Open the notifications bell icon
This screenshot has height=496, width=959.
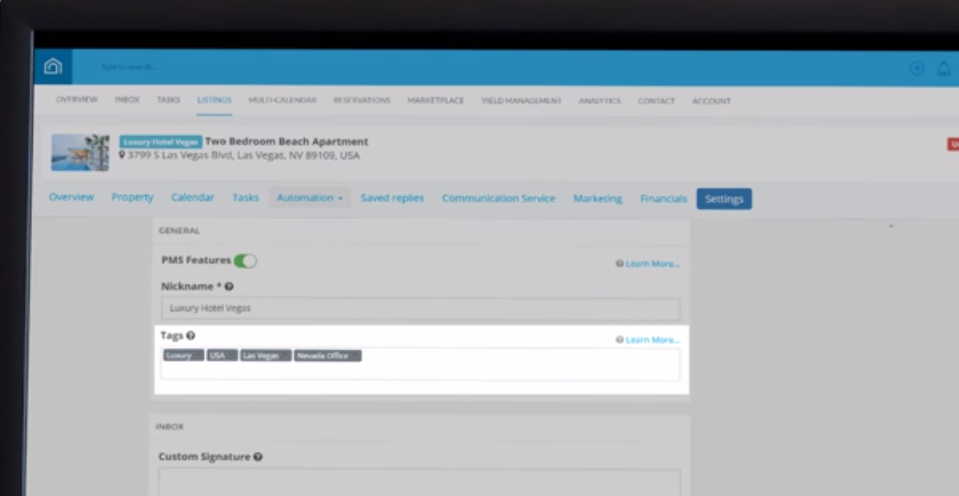pyautogui.click(x=943, y=68)
